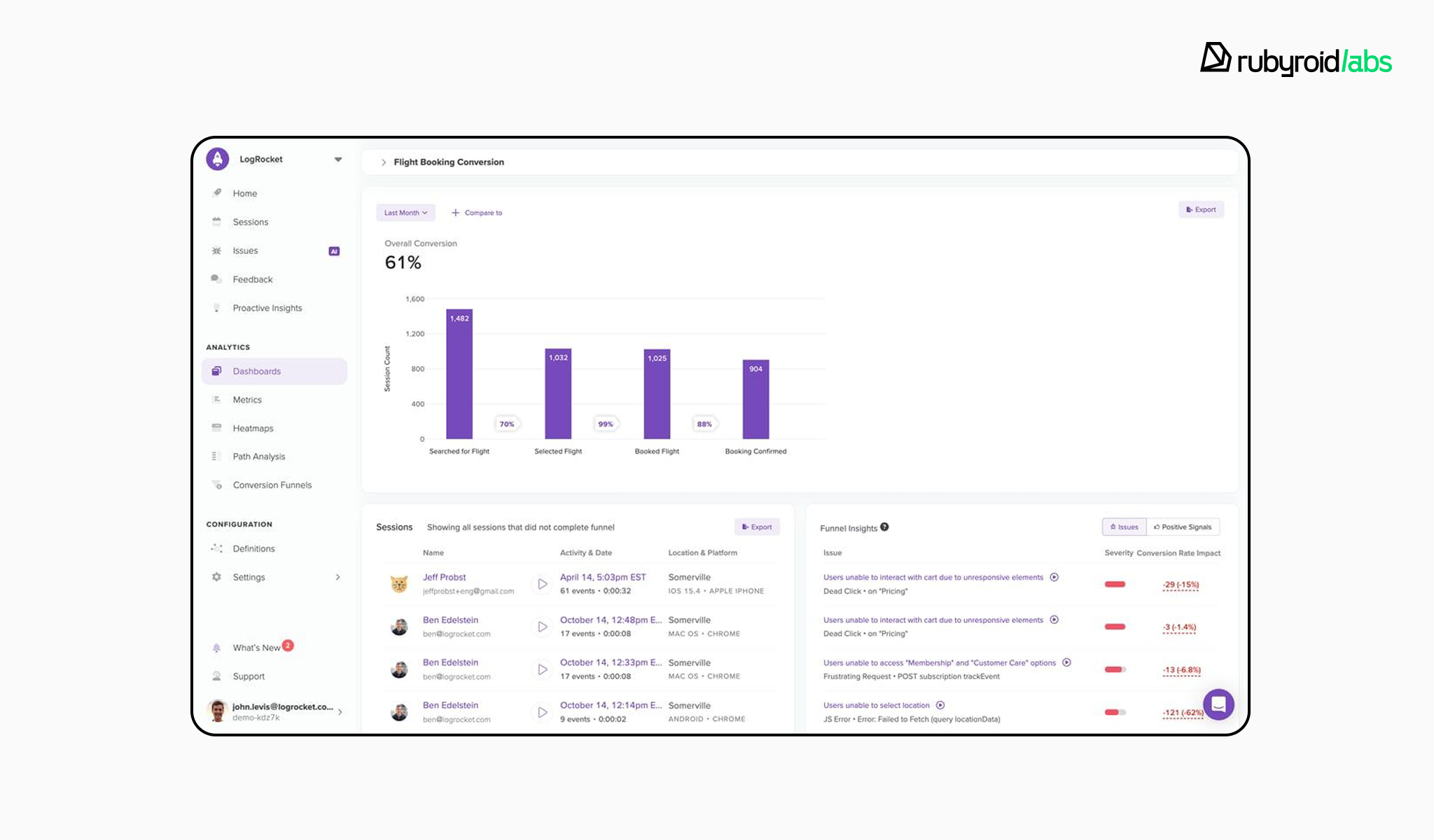The width and height of the screenshot is (1434, 840).
Task: Expand the Settings submenu chevron
Action: click(x=338, y=577)
